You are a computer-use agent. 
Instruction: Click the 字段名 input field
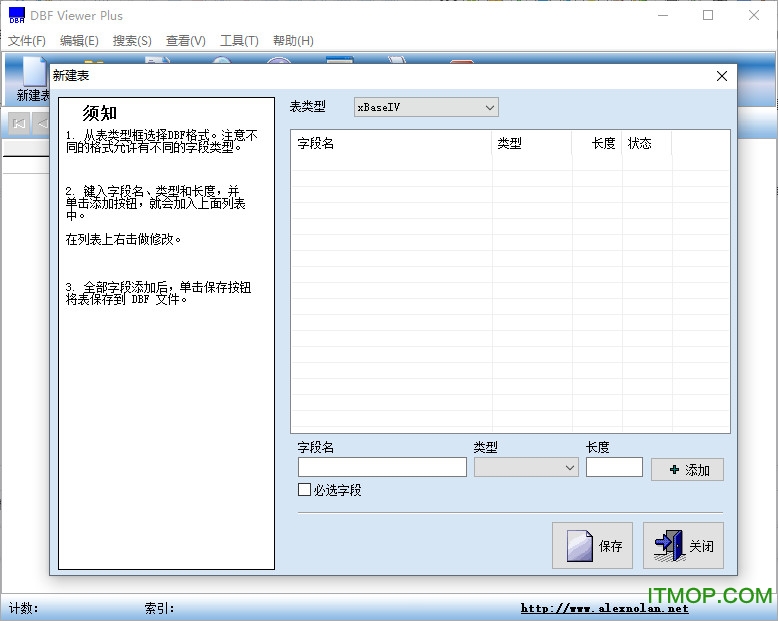pyautogui.click(x=382, y=467)
